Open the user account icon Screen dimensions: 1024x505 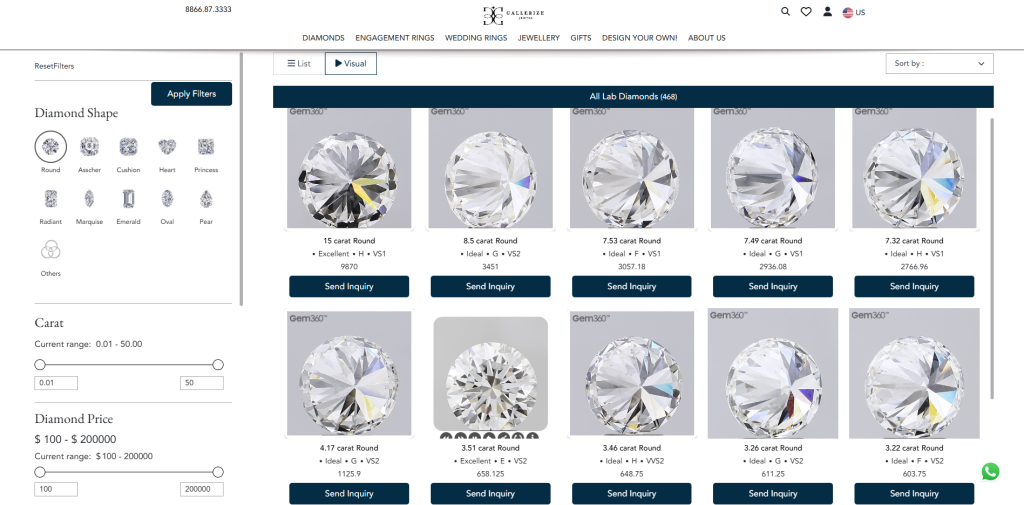pyautogui.click(x=827, y=11)
